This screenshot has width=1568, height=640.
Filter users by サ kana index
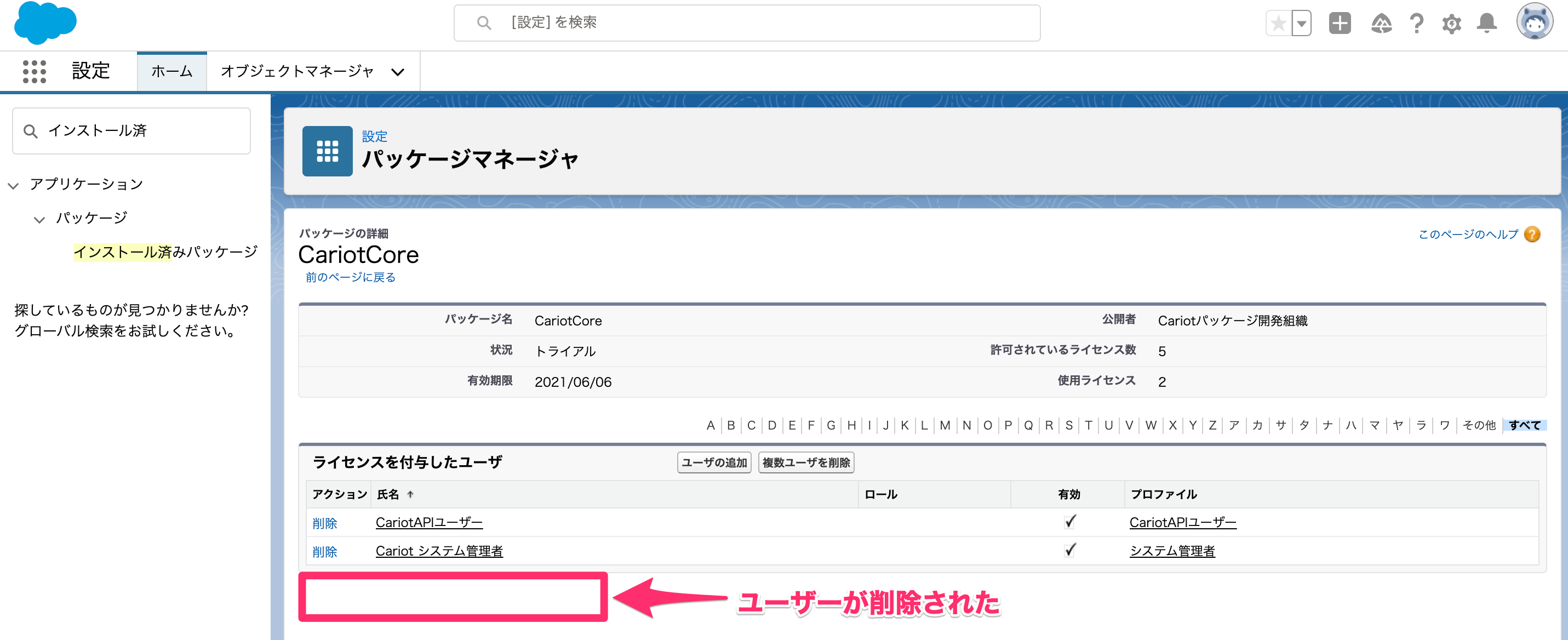(1281, 425)
